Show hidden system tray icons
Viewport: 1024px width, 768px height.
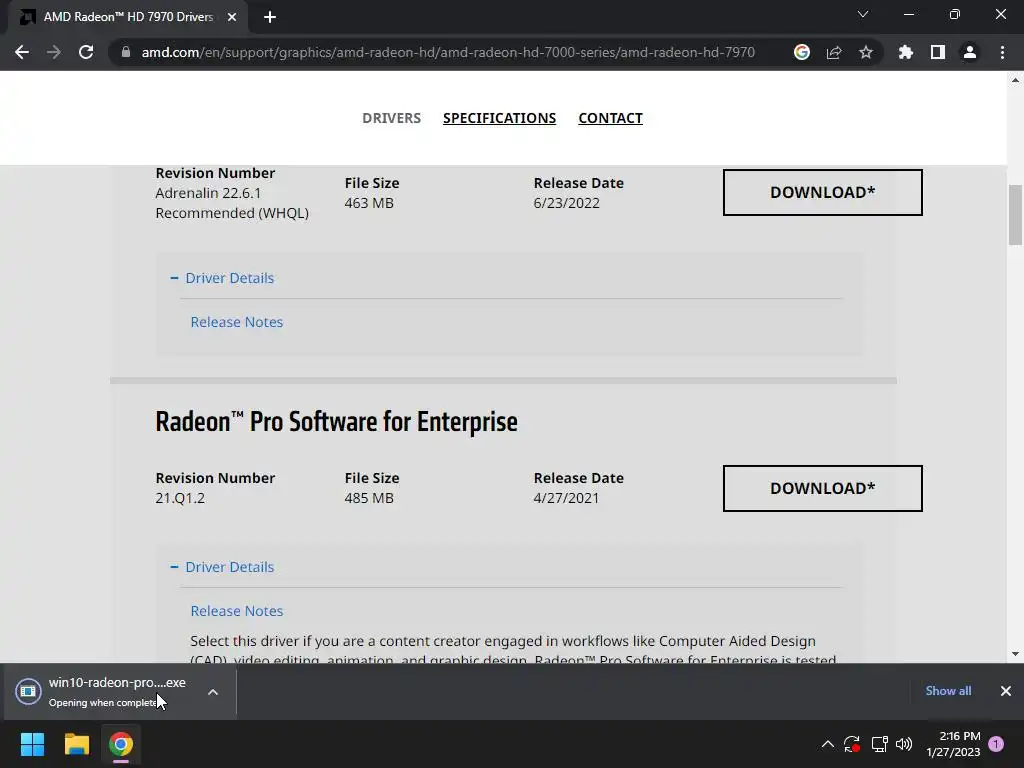[827, 744]
